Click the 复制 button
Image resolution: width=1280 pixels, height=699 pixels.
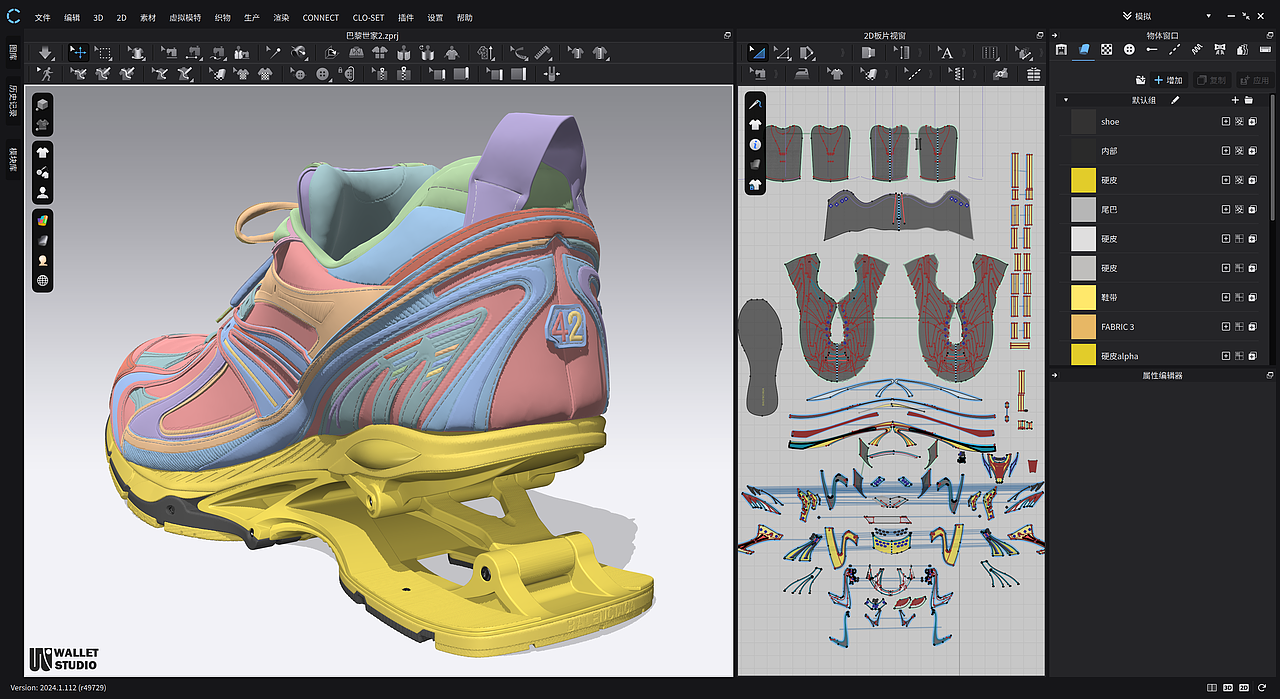tap(1212, 80)
